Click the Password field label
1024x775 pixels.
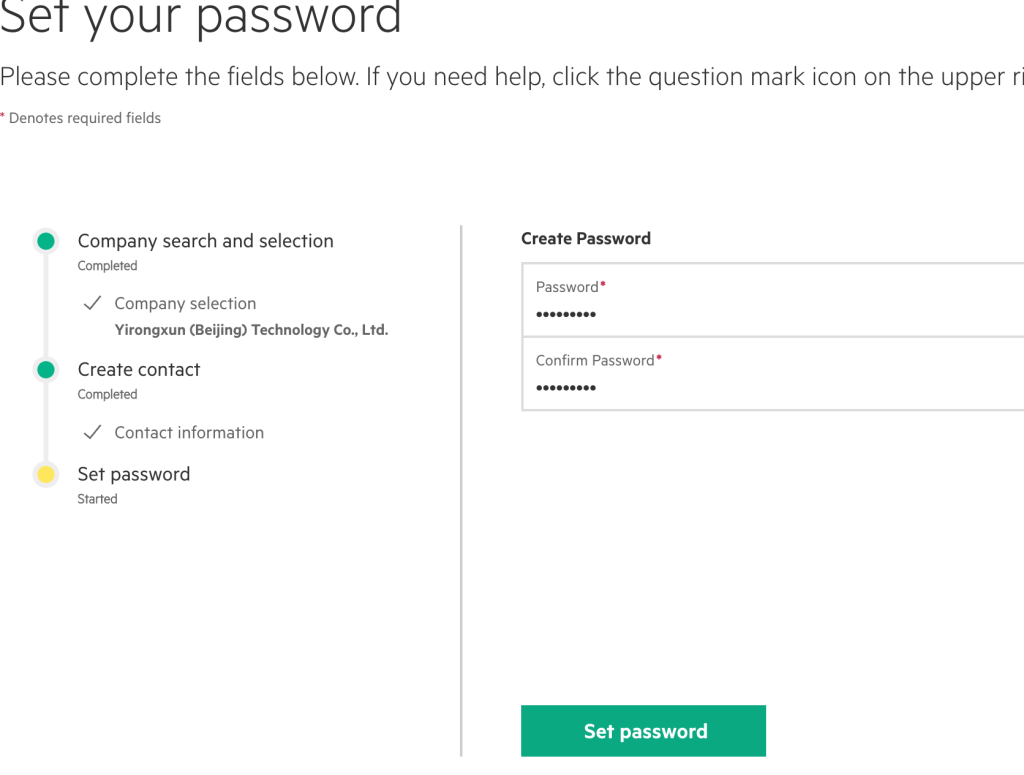point(567,287)
